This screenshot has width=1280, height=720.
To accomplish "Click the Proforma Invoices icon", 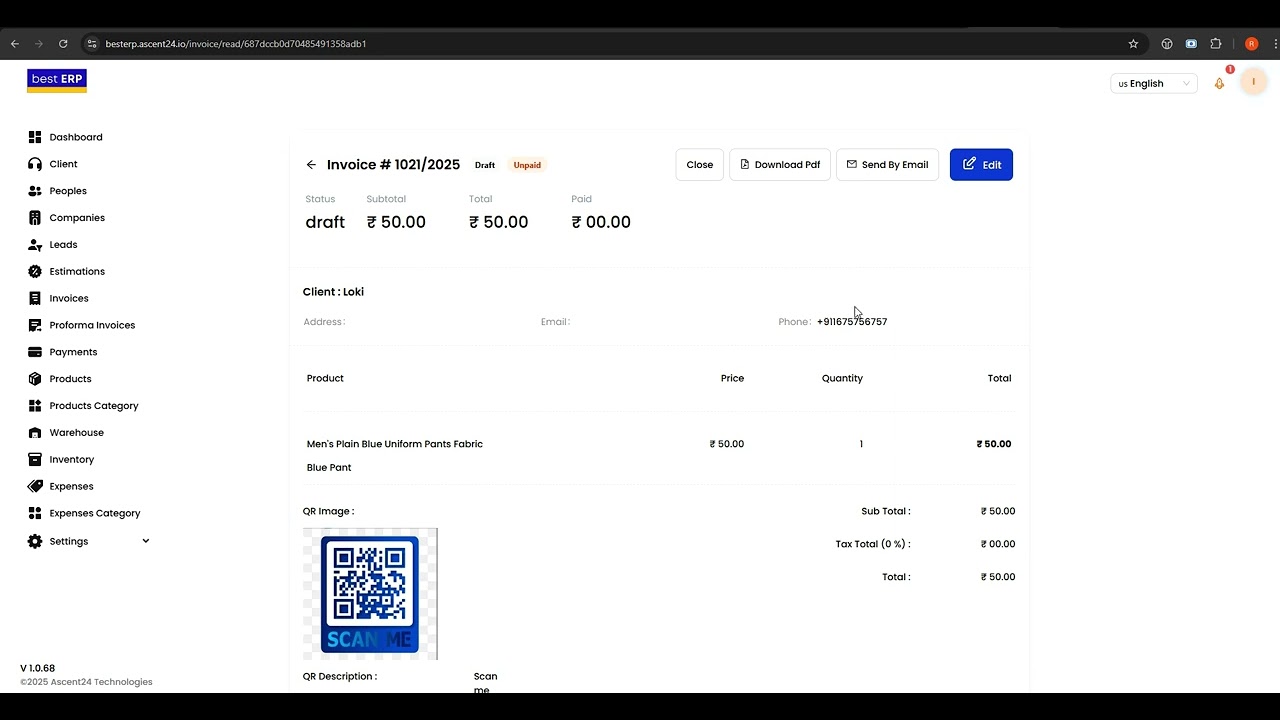I will point(35,325).
